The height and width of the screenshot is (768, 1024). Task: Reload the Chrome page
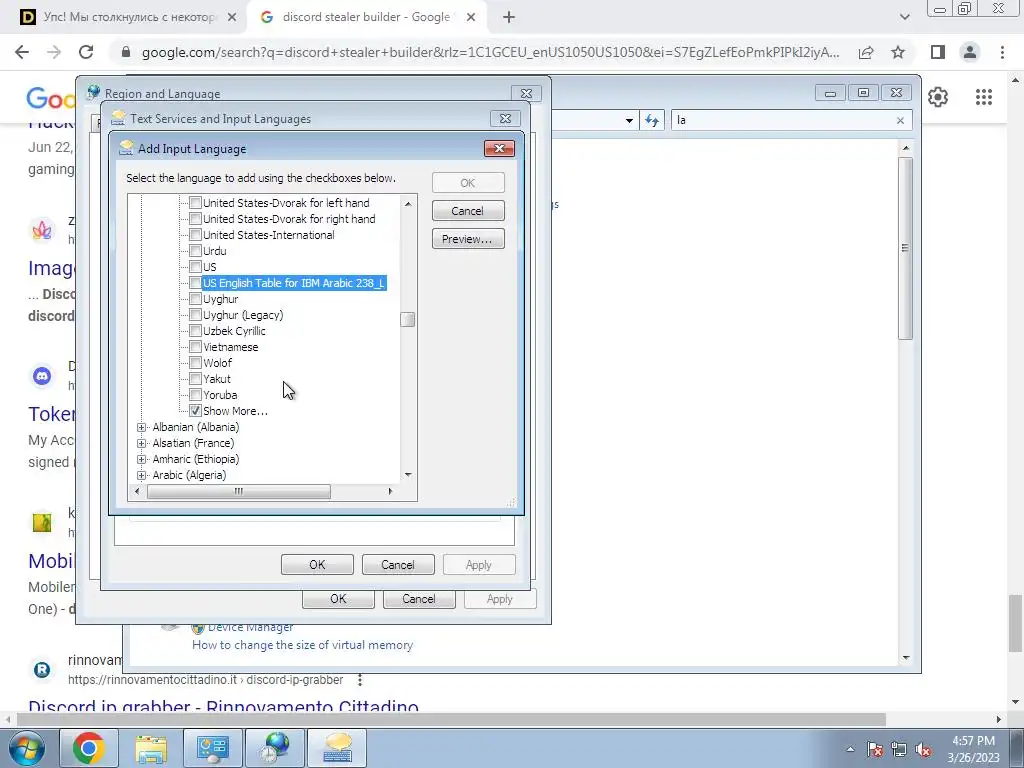point(86,52)
